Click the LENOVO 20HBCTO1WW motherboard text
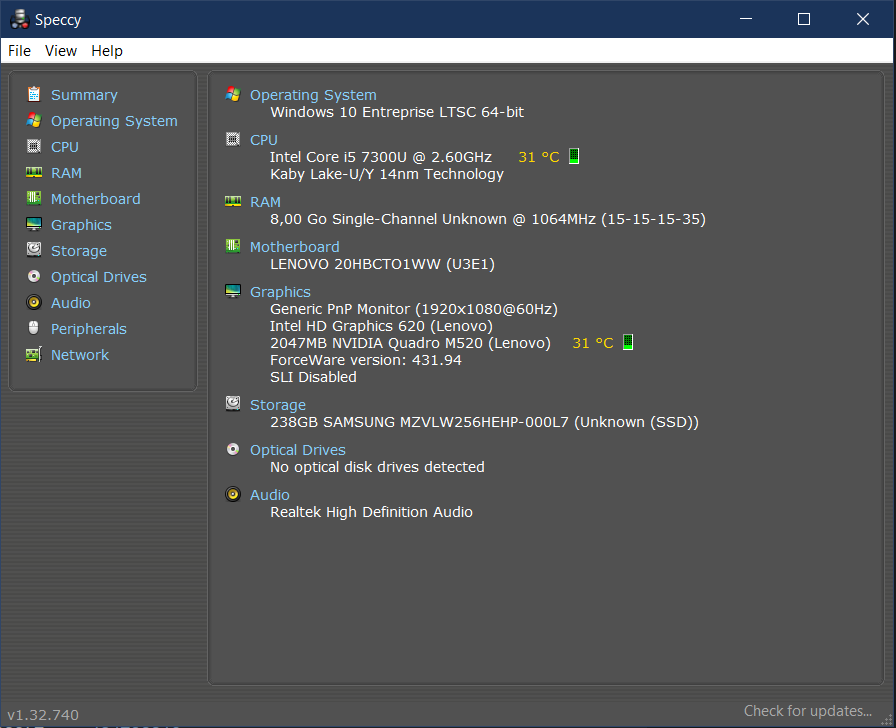This screenshot has width=896, height=728. [x=382, y=265]
